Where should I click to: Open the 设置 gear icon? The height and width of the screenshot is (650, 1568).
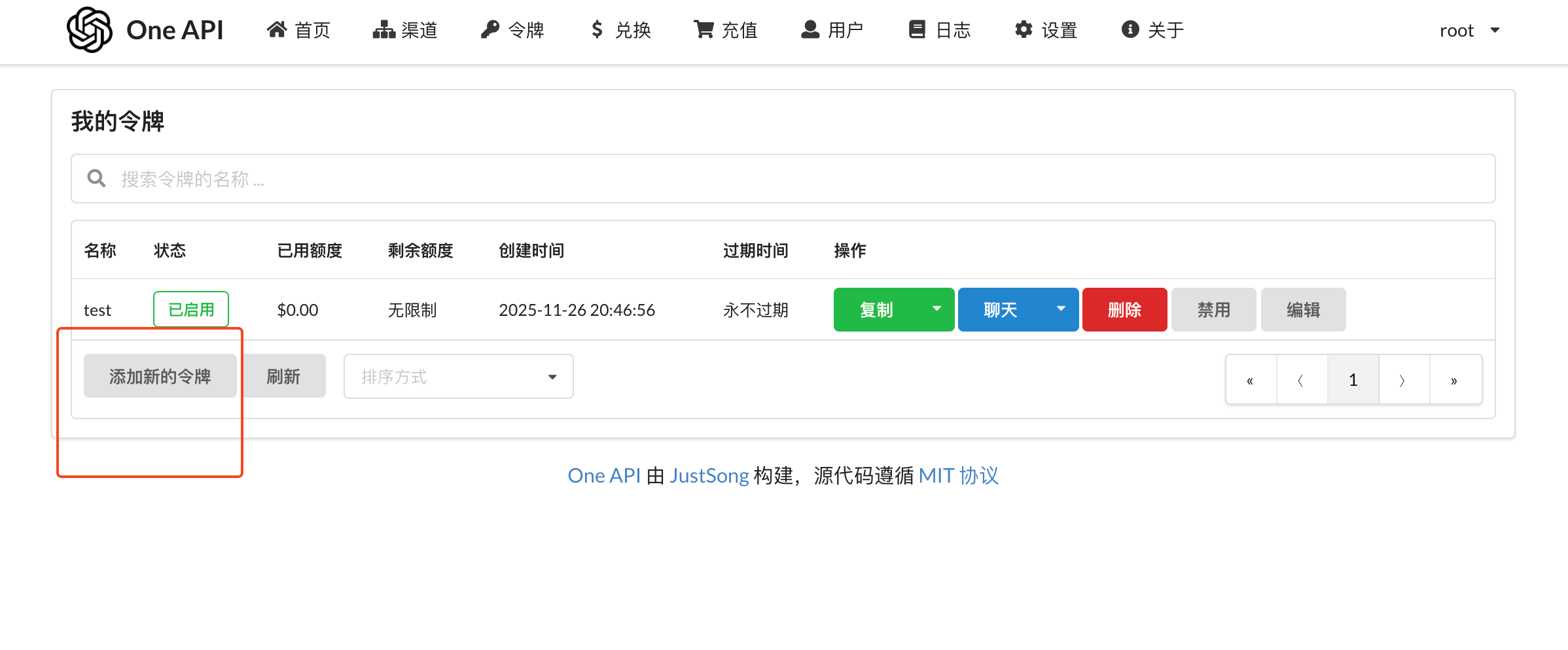[1024, 29]
